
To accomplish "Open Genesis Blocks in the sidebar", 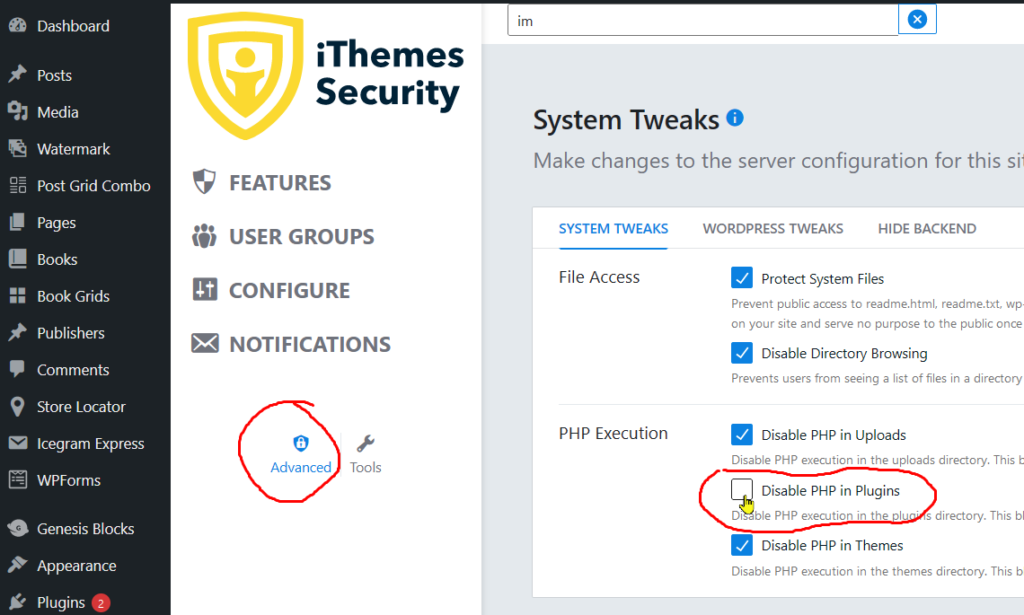I will (85, 529).
